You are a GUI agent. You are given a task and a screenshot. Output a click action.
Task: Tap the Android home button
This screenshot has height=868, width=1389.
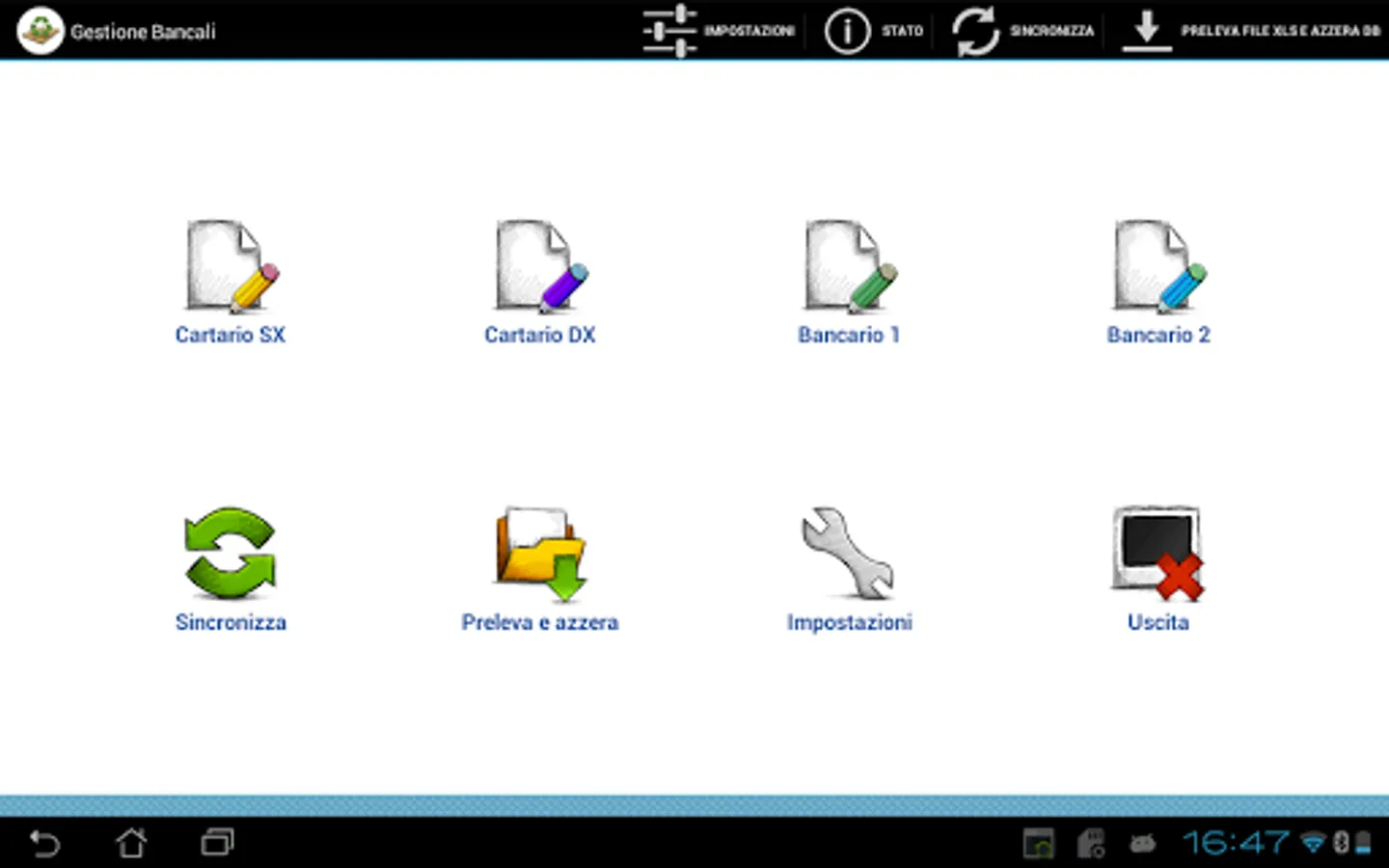pyautogui.click(x=131, y=844)
